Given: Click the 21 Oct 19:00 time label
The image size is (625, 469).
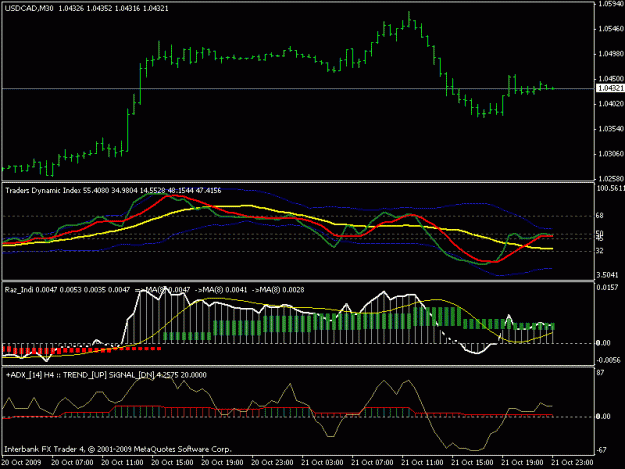Looking at the screenshot, I should click(x=522, y=462).
